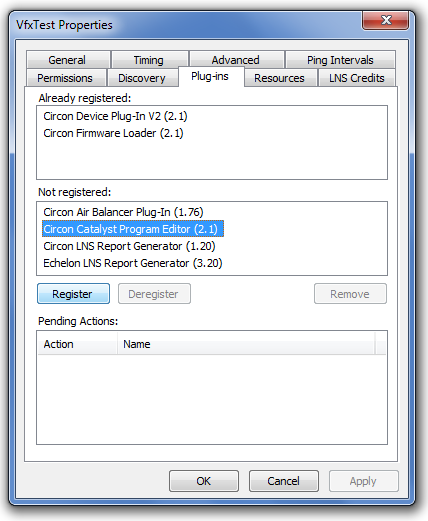Select Circon Firmware Loader in registered list
The image size is (428, 521).
[113, 133]
